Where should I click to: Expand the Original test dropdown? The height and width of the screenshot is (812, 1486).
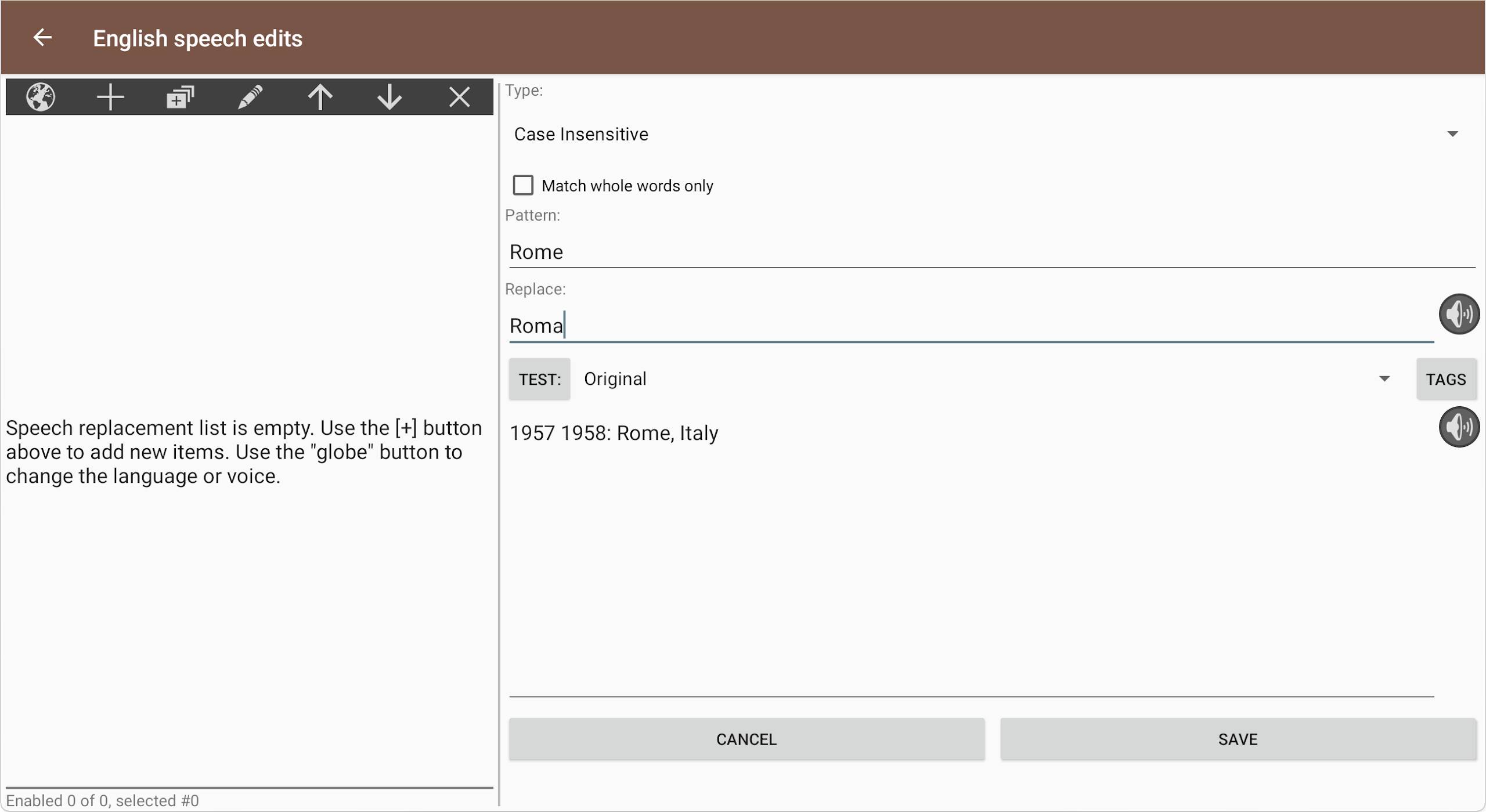987,379
